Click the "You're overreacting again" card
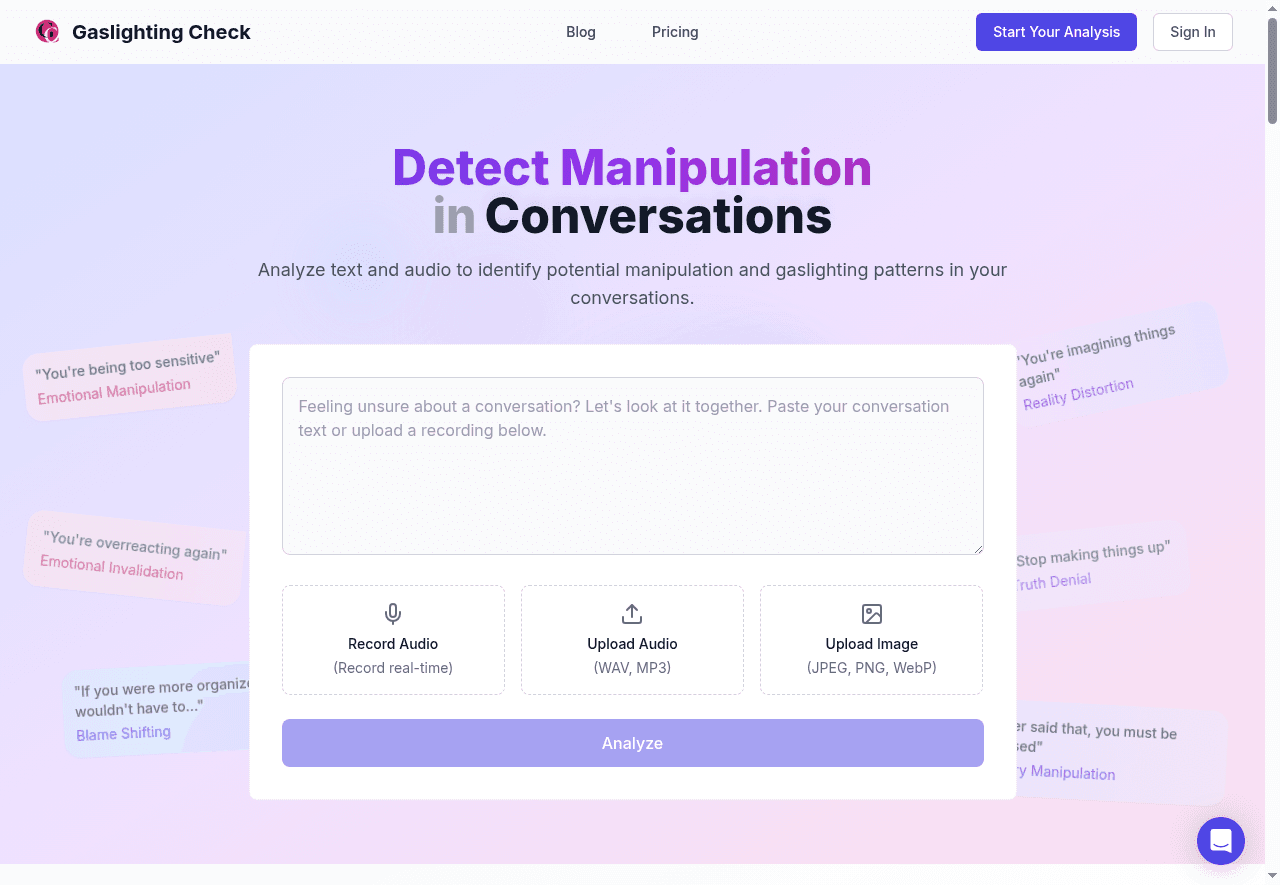 pyautogui.click(x=133, y=557)
